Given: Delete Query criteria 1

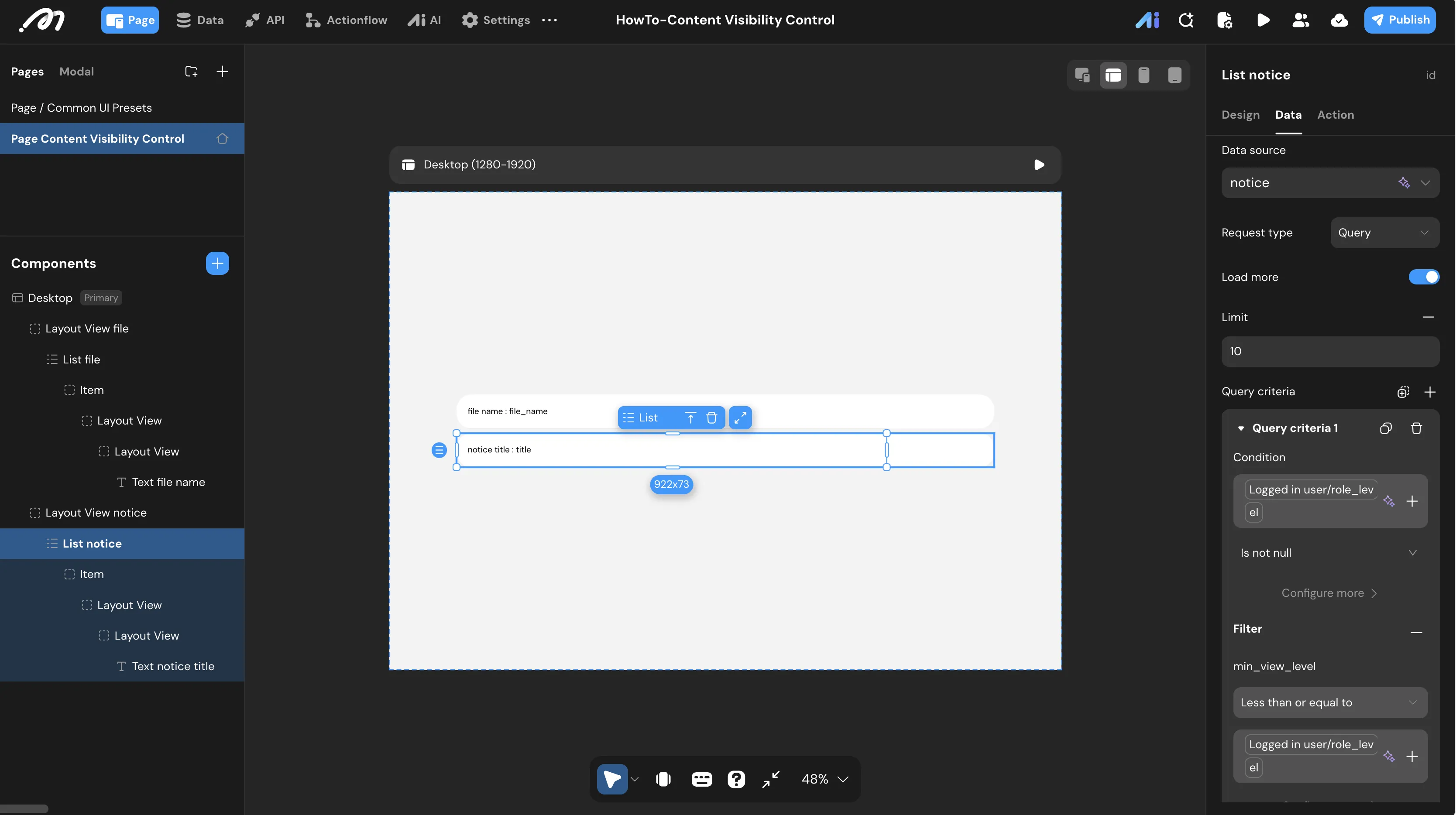Looking at the screenshot, I should 1416,428.
